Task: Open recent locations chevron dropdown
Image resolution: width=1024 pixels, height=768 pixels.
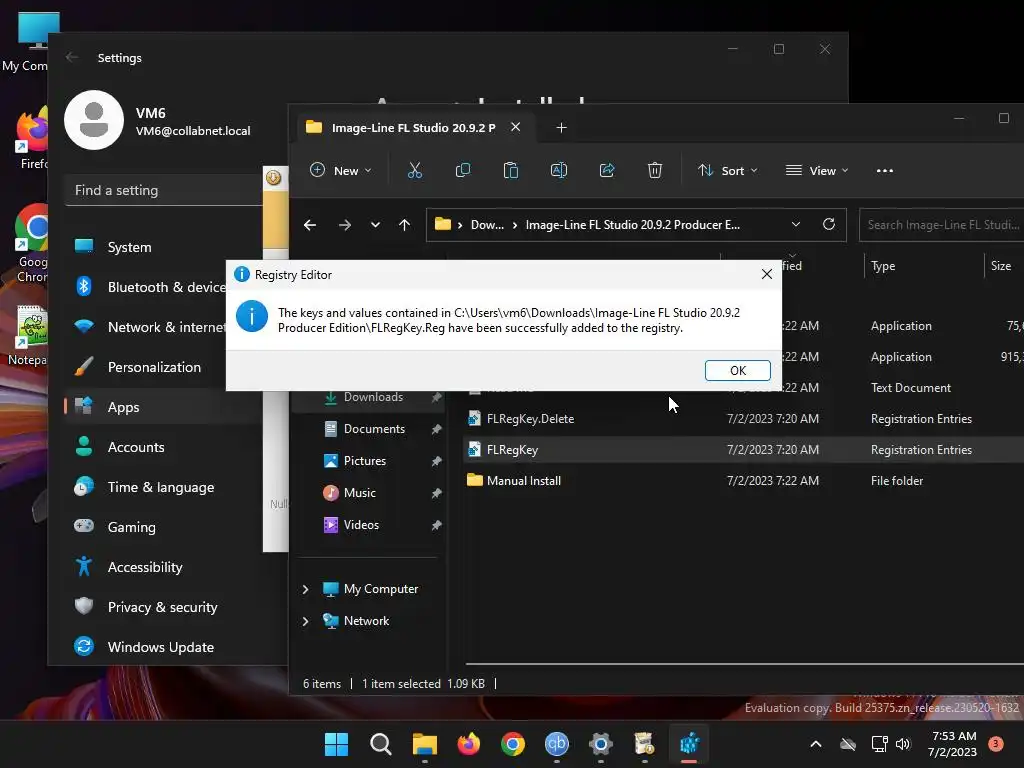Action: [375, 225]
